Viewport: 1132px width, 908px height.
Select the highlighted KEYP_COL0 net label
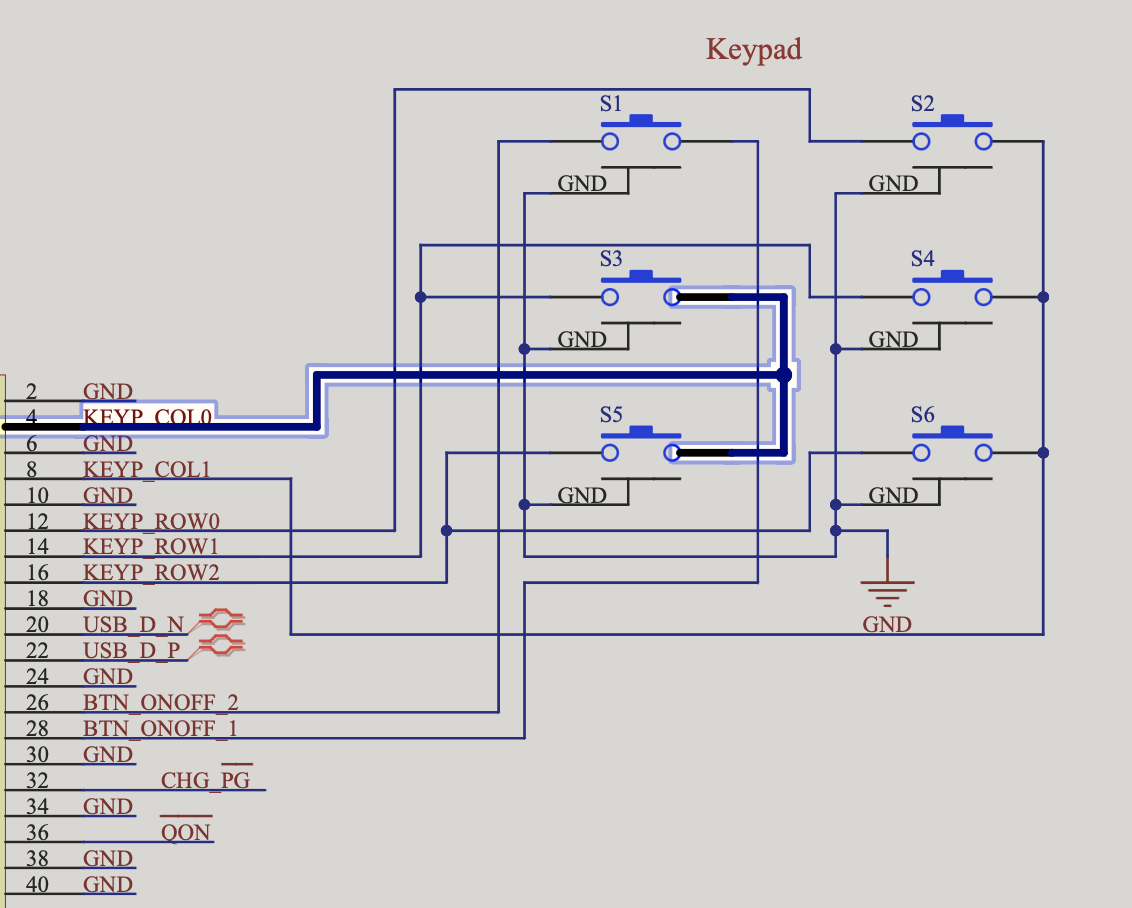(x=147, y=417)
